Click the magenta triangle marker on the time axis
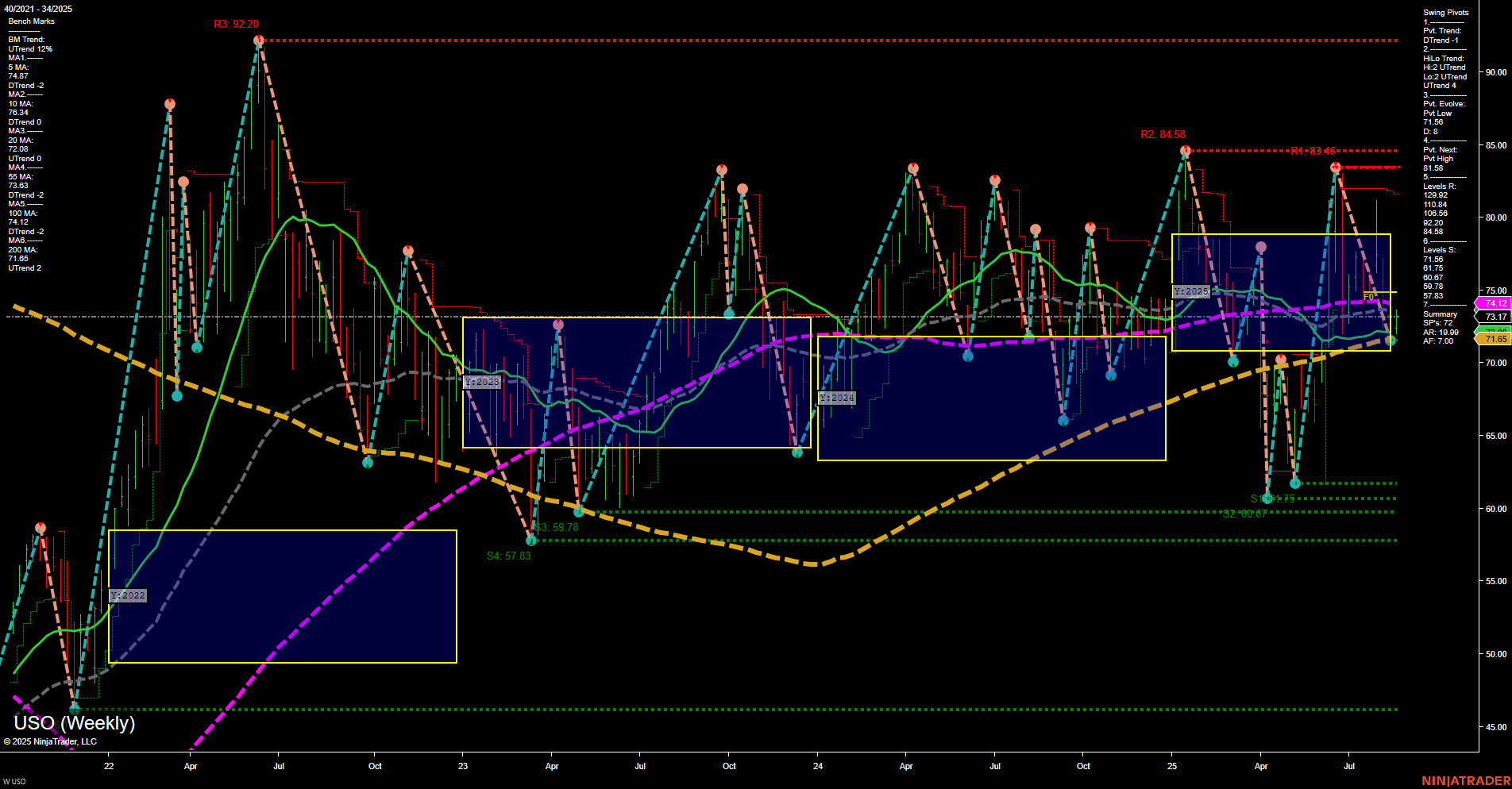 point(71,749)
